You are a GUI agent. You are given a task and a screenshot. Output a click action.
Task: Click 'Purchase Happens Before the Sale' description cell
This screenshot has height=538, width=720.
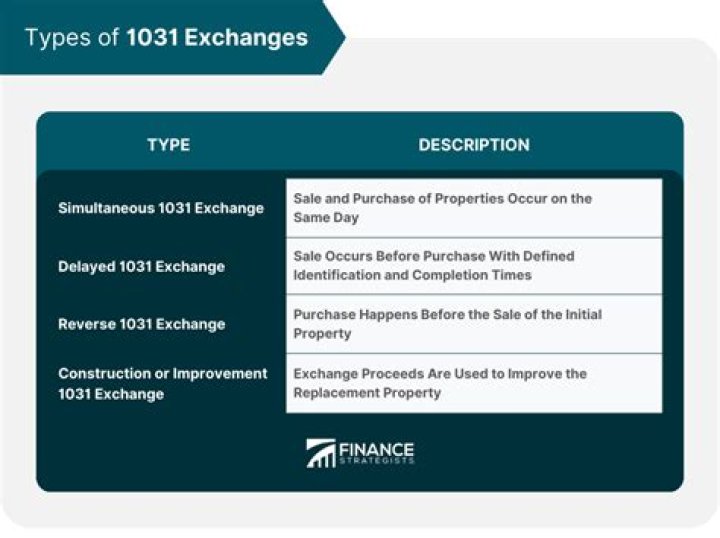[474, 323]
